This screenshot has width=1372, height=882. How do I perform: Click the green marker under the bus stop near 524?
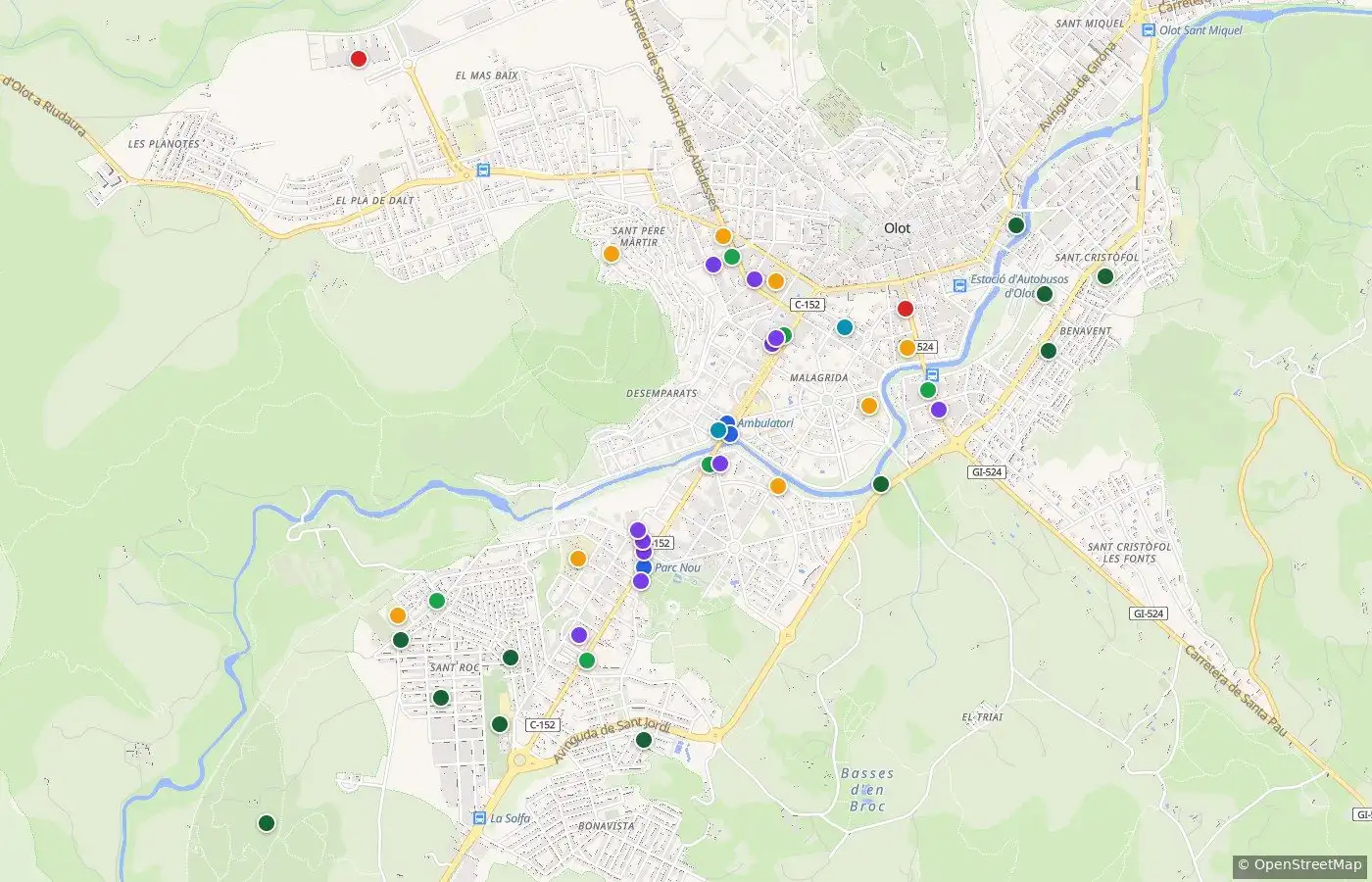tap(928, 390)
